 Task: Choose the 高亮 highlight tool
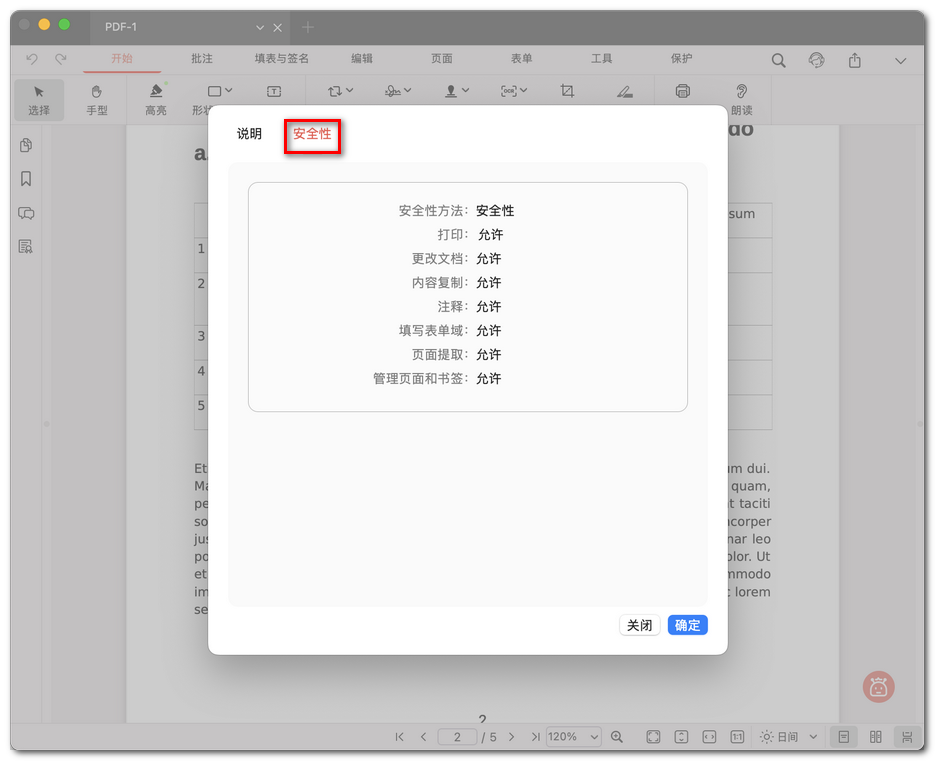pyautogui.click(x=155, y=100)
